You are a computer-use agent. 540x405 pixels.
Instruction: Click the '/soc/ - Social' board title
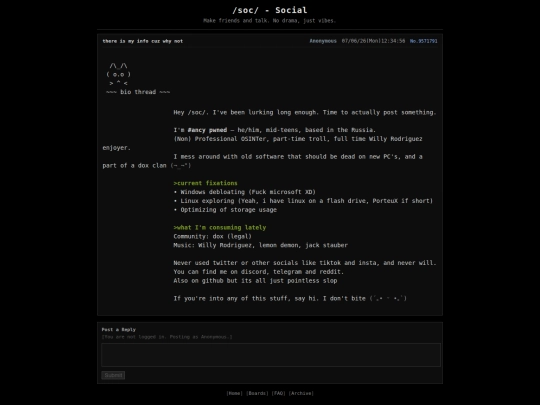pyautogui.click(x=270, y=10)
